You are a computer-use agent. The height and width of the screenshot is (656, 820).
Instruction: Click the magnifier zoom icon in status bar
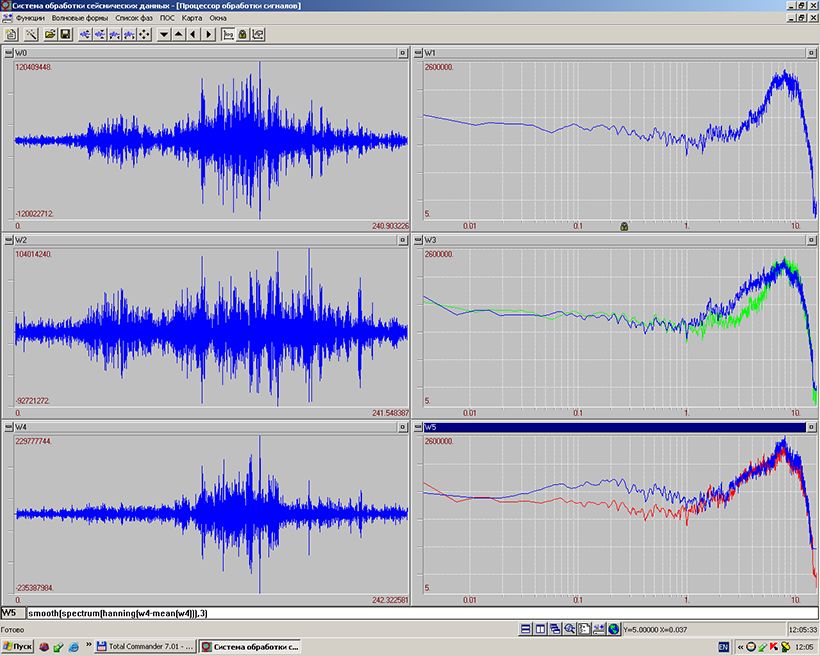tap(569, 629)
